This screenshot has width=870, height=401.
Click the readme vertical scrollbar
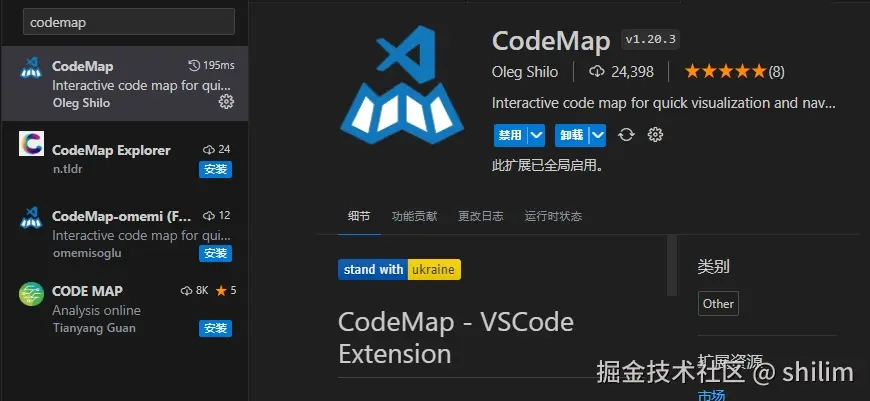[x=671, y=265]
